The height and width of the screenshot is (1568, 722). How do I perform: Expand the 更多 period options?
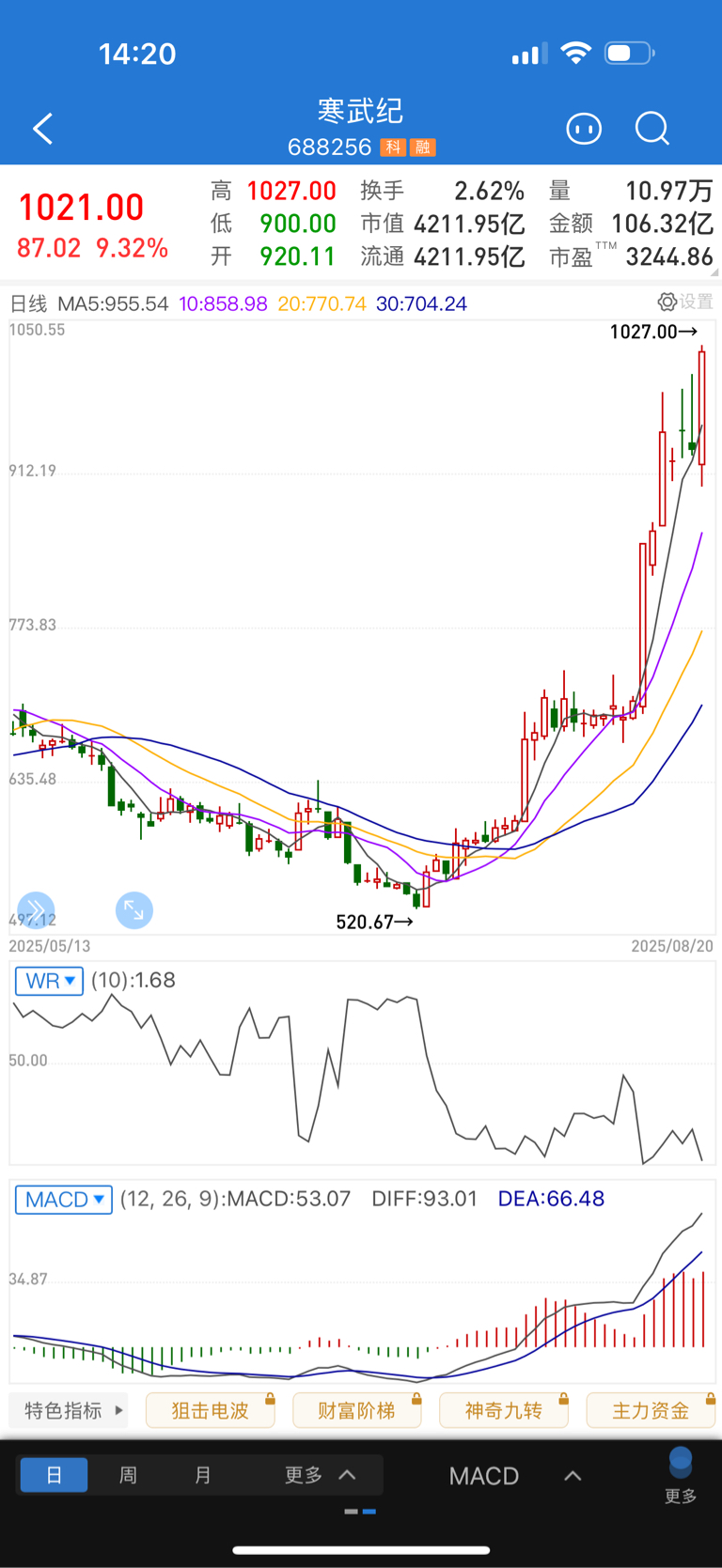[x=321, y=1475]
